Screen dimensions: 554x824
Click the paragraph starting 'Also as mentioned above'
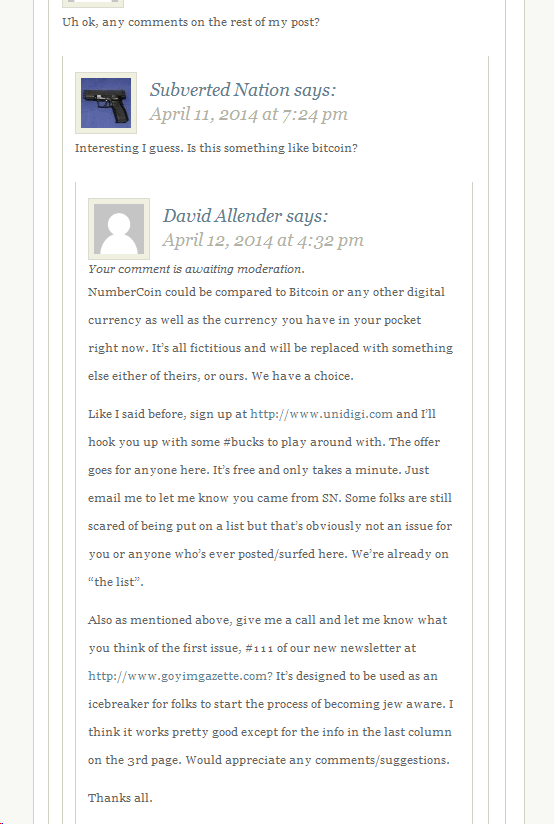pos(270,690)
